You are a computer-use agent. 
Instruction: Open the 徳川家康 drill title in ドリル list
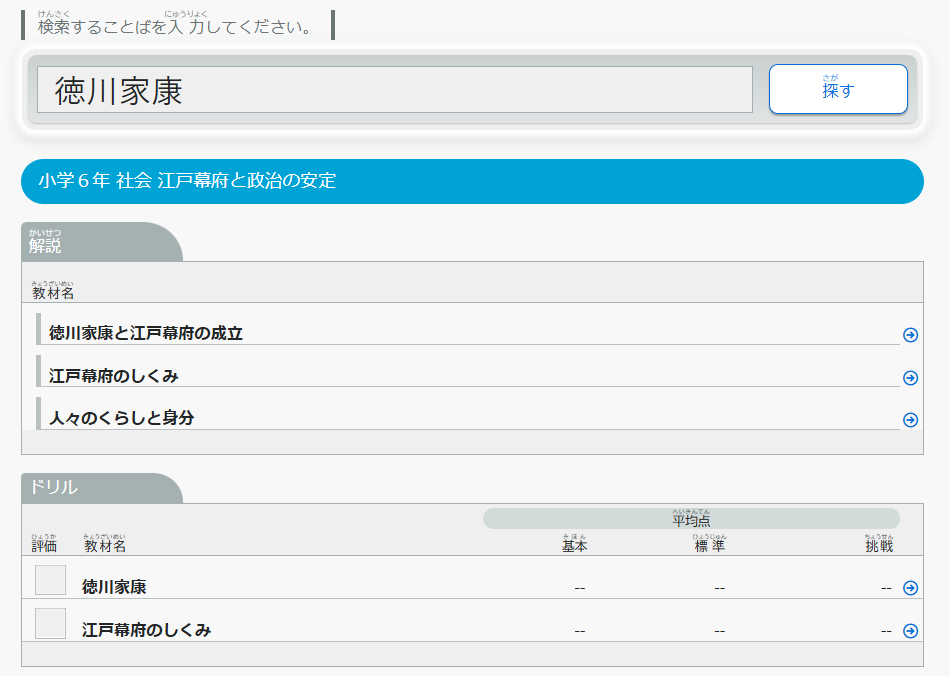click(x=114, y=587)
